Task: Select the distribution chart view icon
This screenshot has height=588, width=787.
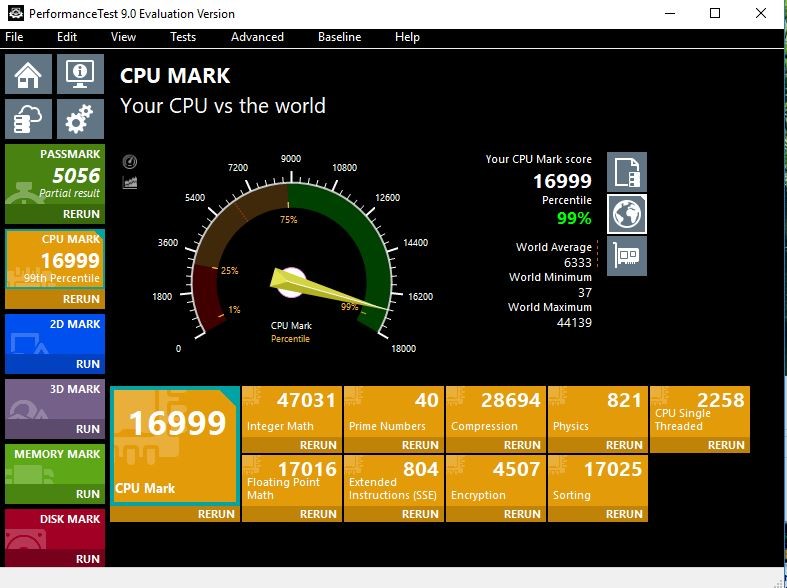Action: click(x=130, y=183)
